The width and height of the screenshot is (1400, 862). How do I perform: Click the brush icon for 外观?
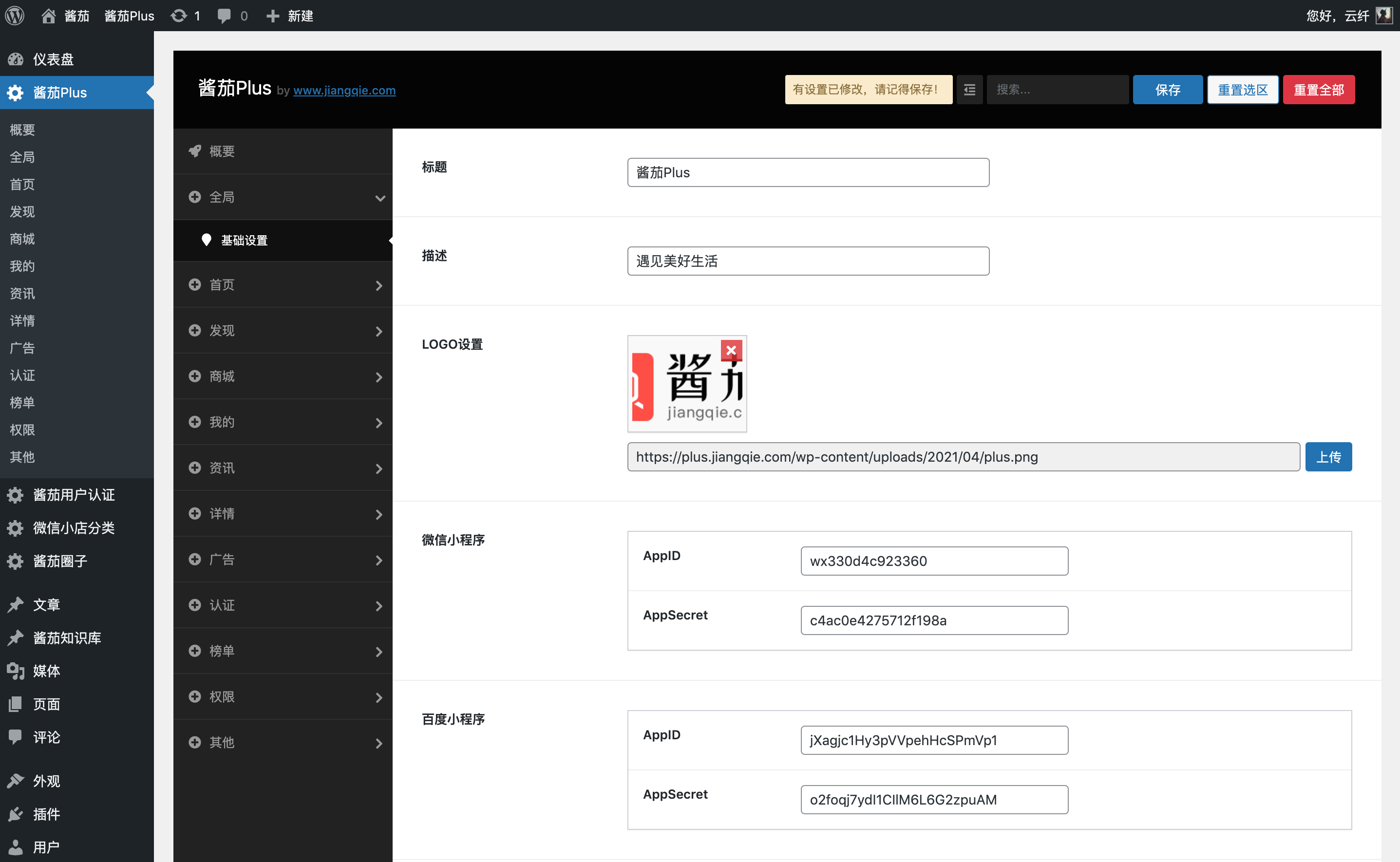(16, 781)
